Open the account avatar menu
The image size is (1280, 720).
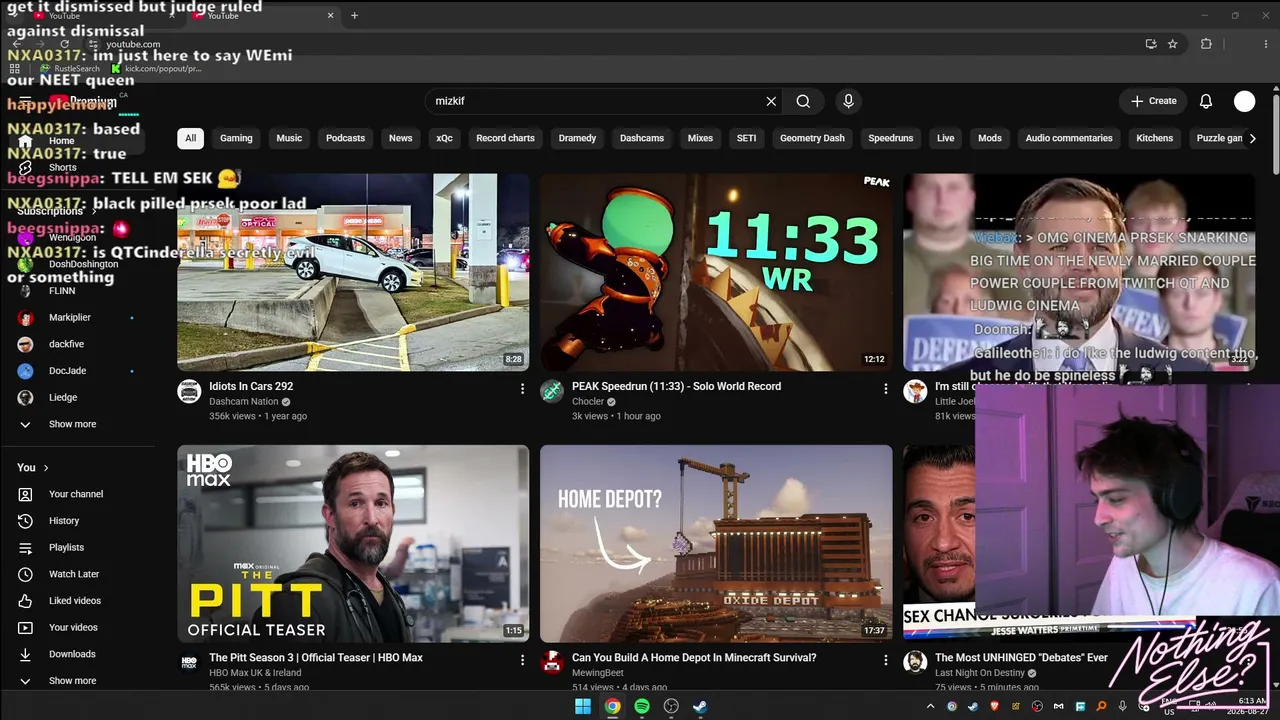(x=1244, y=101)
